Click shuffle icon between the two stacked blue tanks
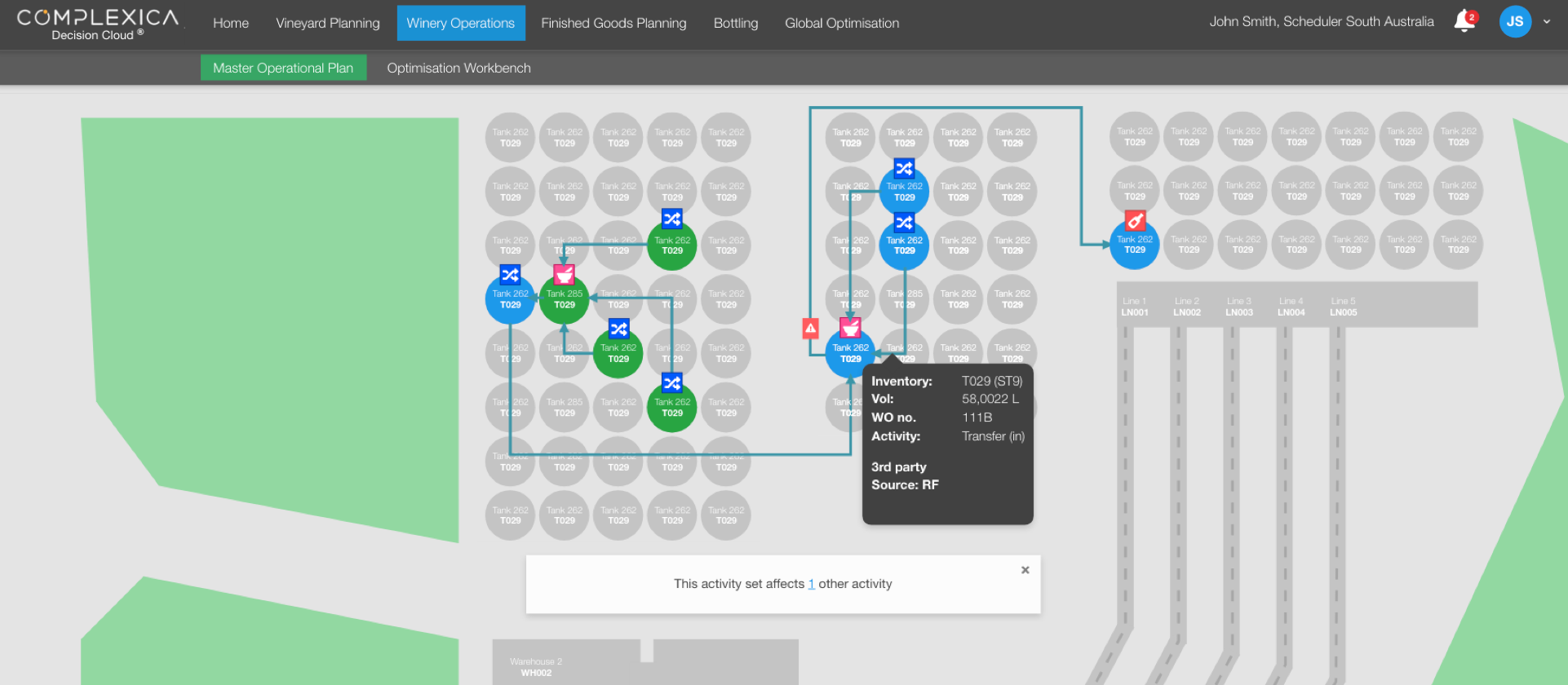This screenshot has width=1568, height=685. (905, 222)
